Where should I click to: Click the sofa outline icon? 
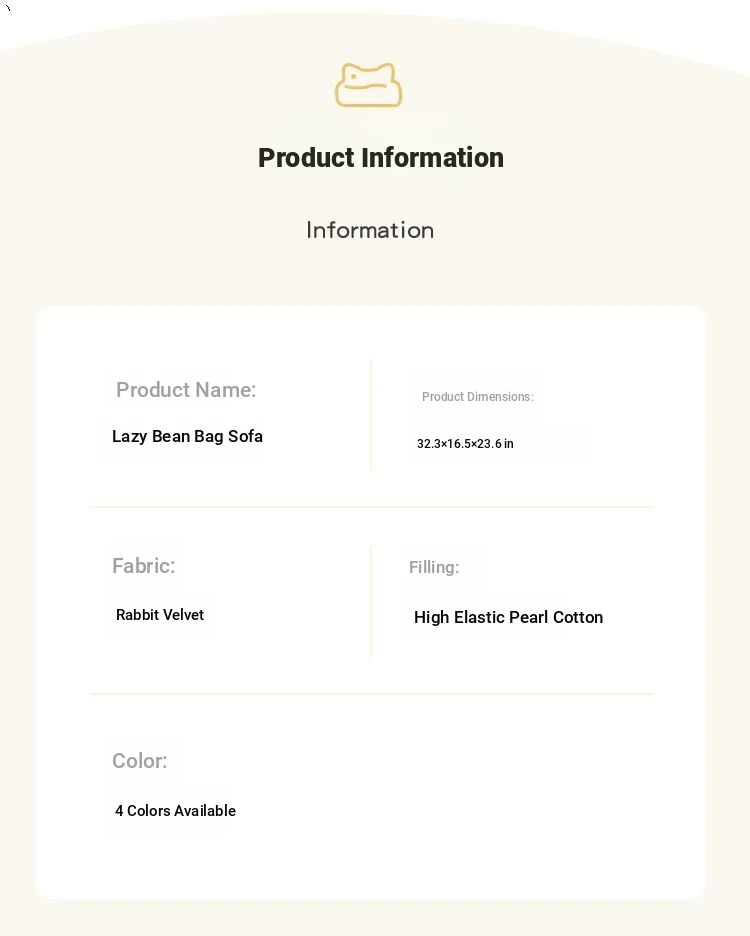click(368, 85)
